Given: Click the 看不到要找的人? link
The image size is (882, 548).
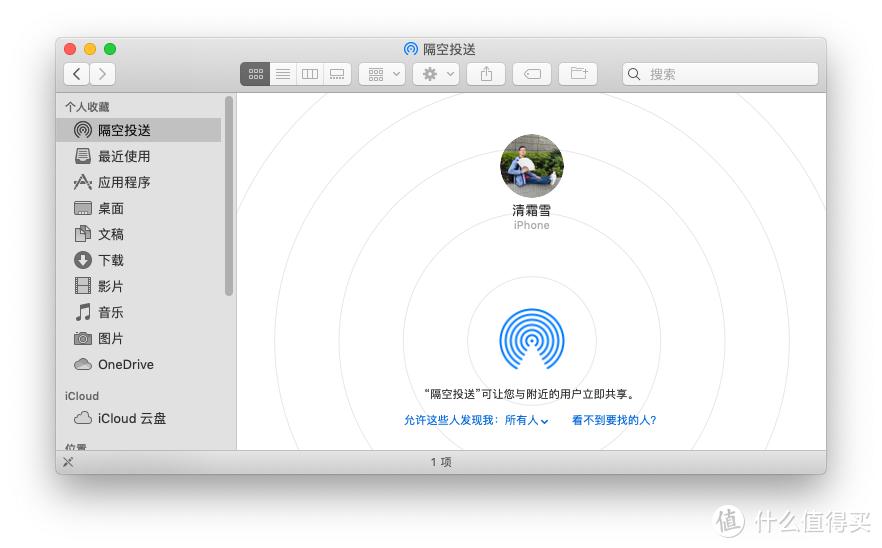Looking at the screenshot, I should (x=614, y=420).
